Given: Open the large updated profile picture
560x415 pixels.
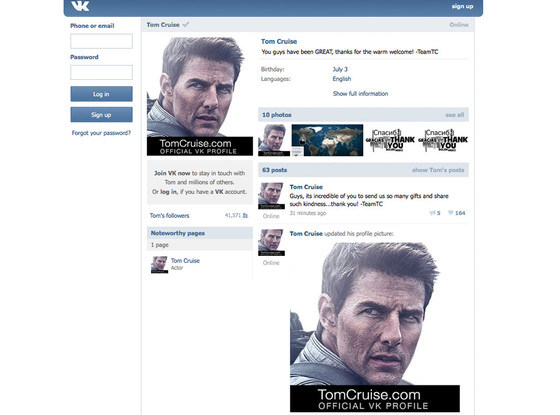Looking at the screenshot, I should coord(375,327).
